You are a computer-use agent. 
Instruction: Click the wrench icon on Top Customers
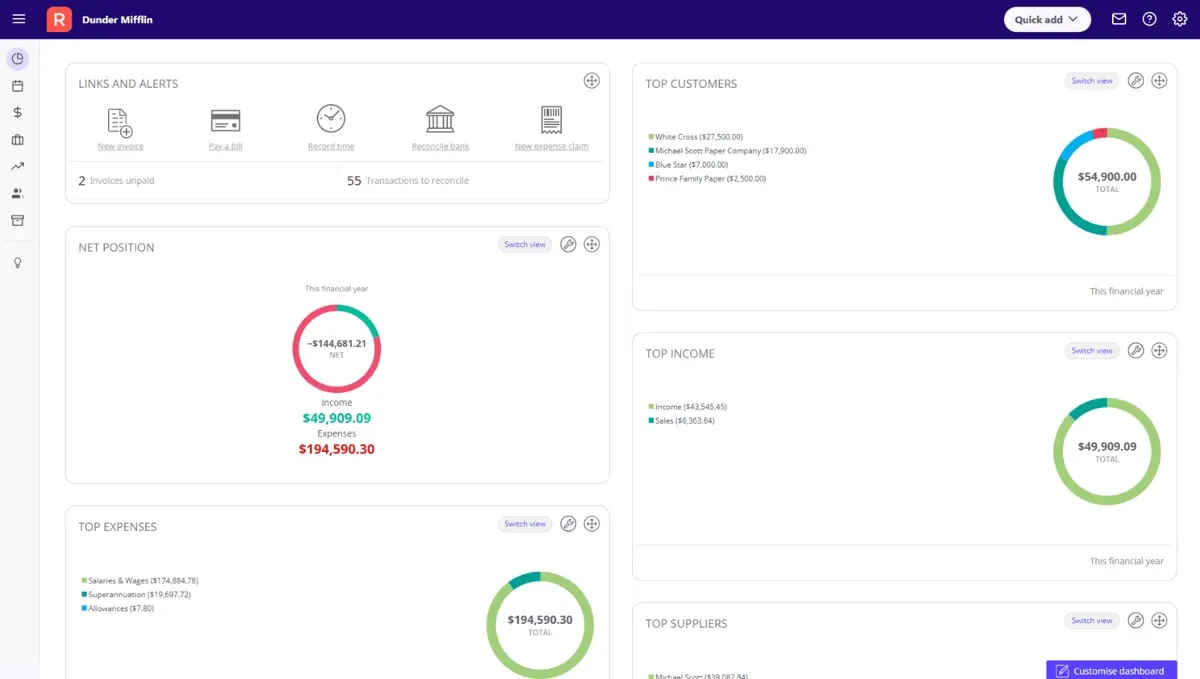(1135, 81)
